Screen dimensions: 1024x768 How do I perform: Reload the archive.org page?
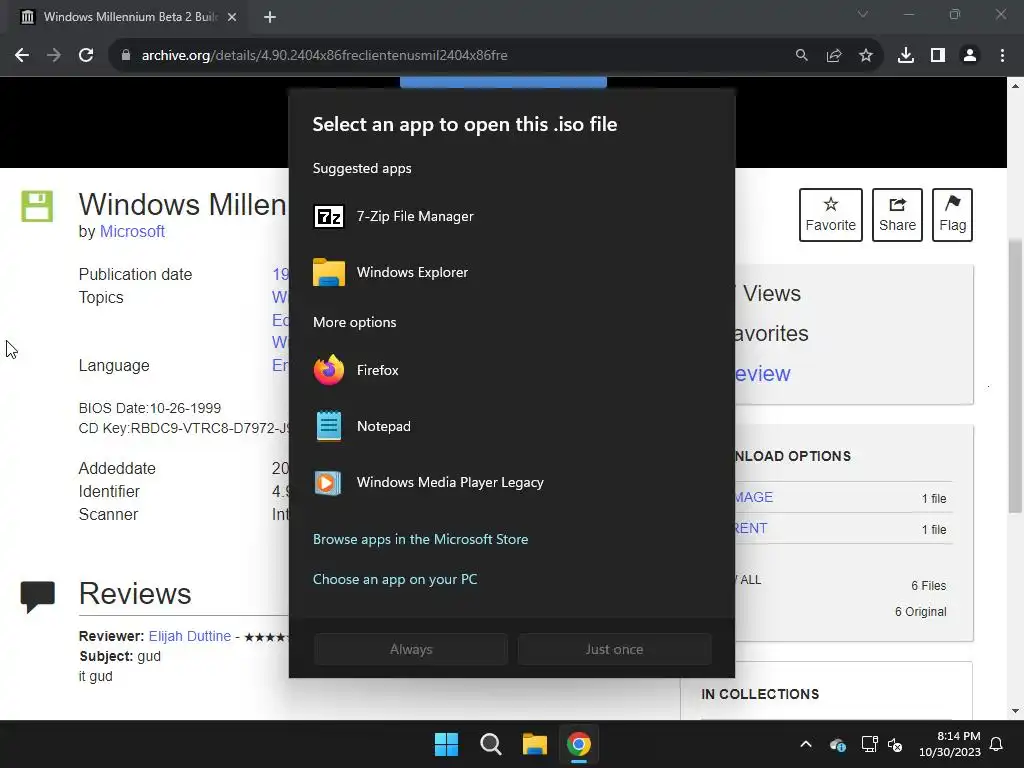(x=86, y=56)
